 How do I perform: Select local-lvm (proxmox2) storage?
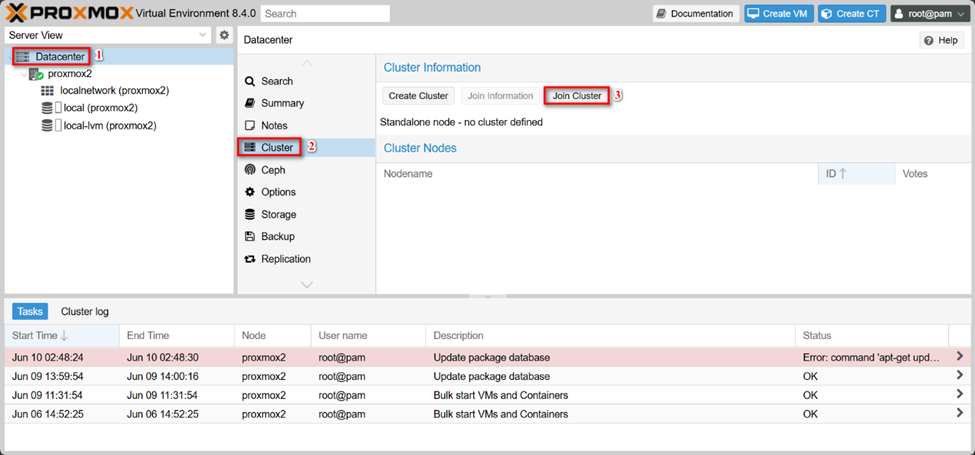[109, 126]
